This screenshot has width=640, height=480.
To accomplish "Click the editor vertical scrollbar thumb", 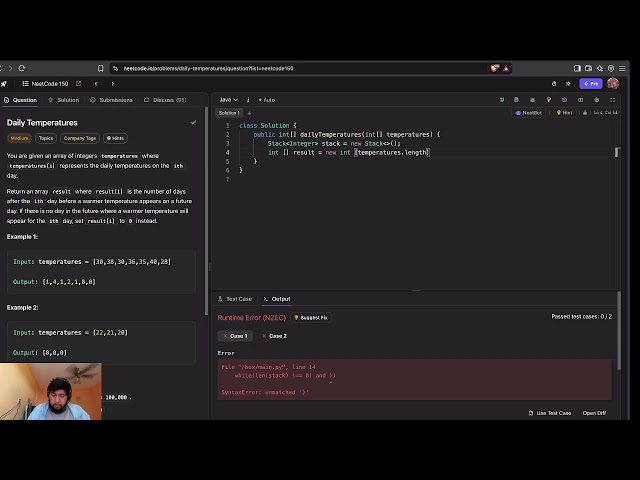I will click(x=617, y=152).
